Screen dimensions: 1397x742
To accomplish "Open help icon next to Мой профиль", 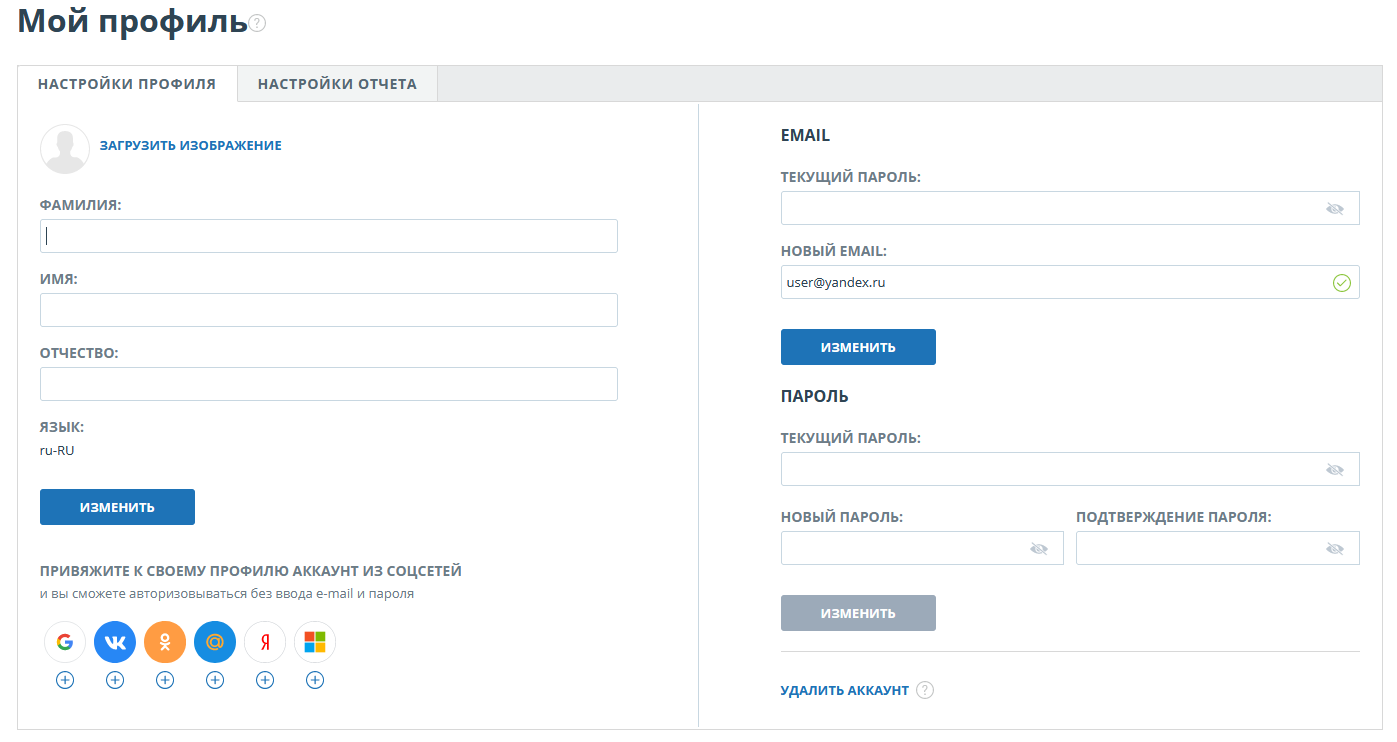I will pyautogui.click(x=258, y=23).
